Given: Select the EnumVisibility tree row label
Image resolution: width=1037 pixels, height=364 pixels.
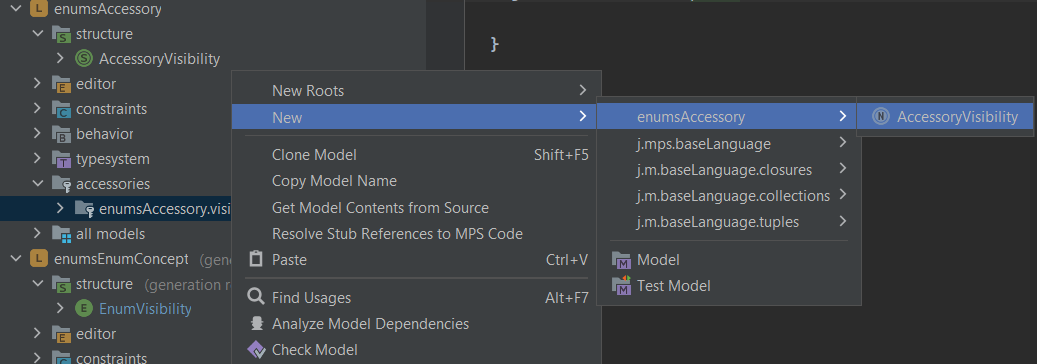Looking at the screenshot, I should (145, 309).
